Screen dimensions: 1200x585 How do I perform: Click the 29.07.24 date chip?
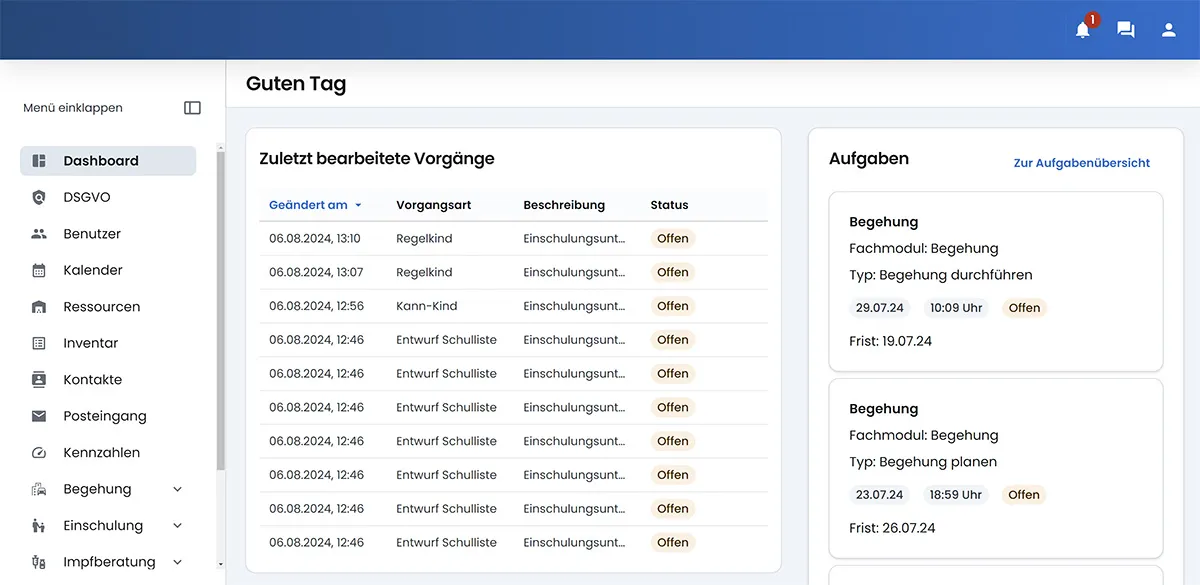[x=880, y=308]
